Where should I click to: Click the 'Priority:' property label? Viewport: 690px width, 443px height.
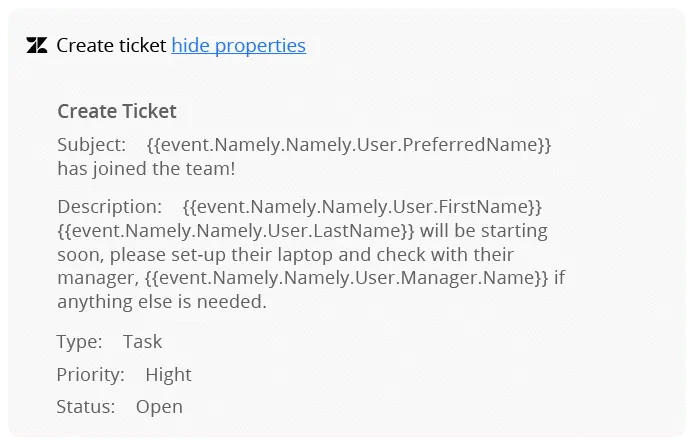[90, 375]
